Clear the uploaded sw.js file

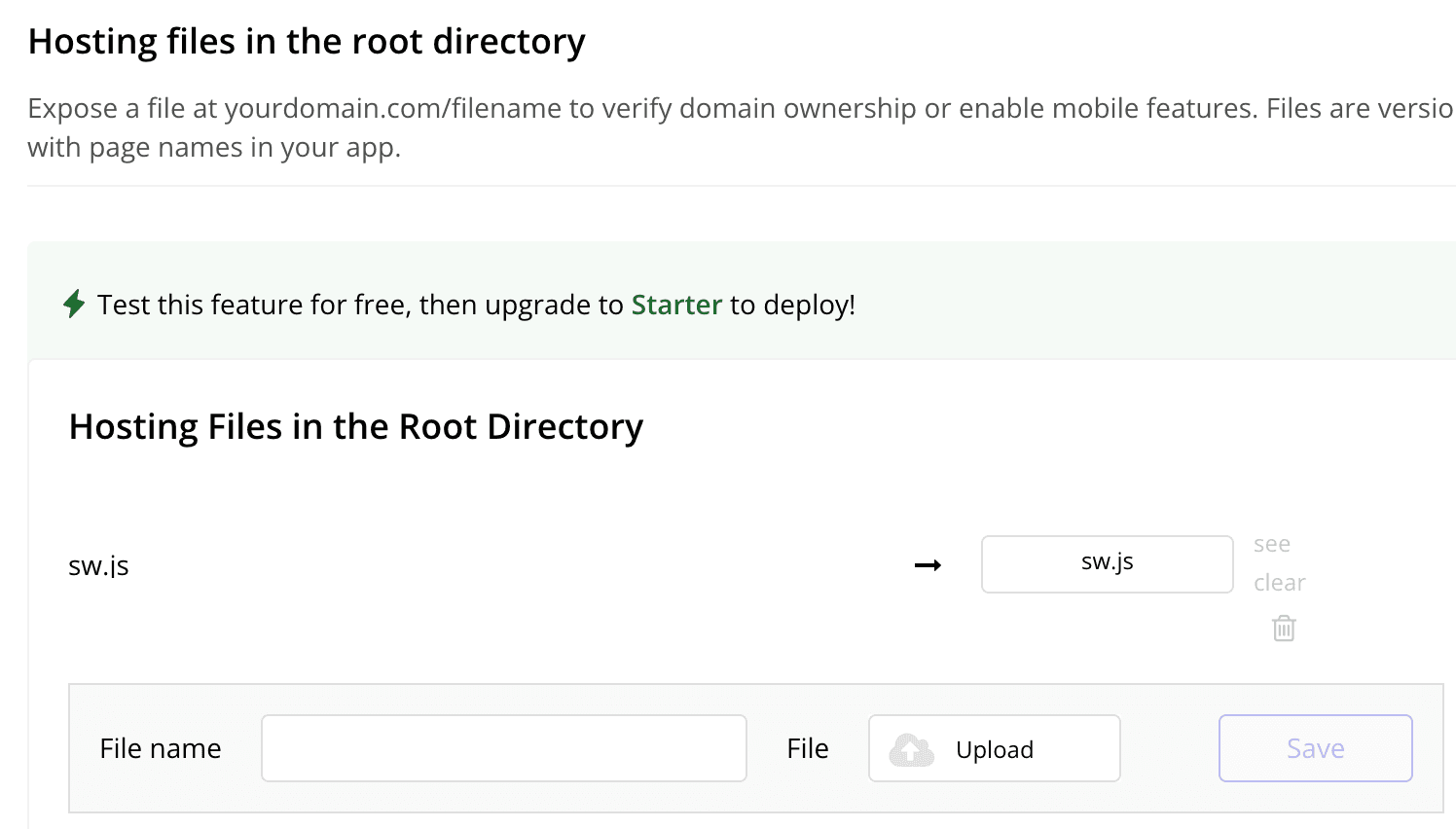(1279, 583)
